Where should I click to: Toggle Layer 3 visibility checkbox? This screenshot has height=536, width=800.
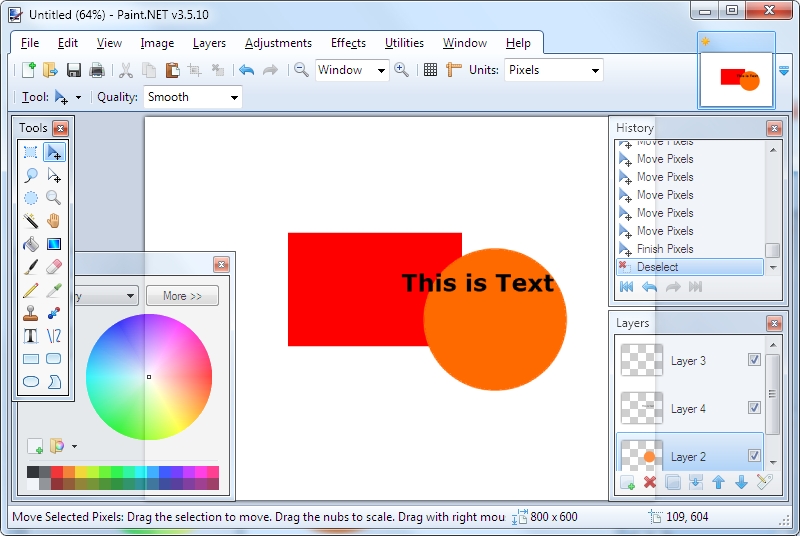pyautogui.click(x=754, y=360)
